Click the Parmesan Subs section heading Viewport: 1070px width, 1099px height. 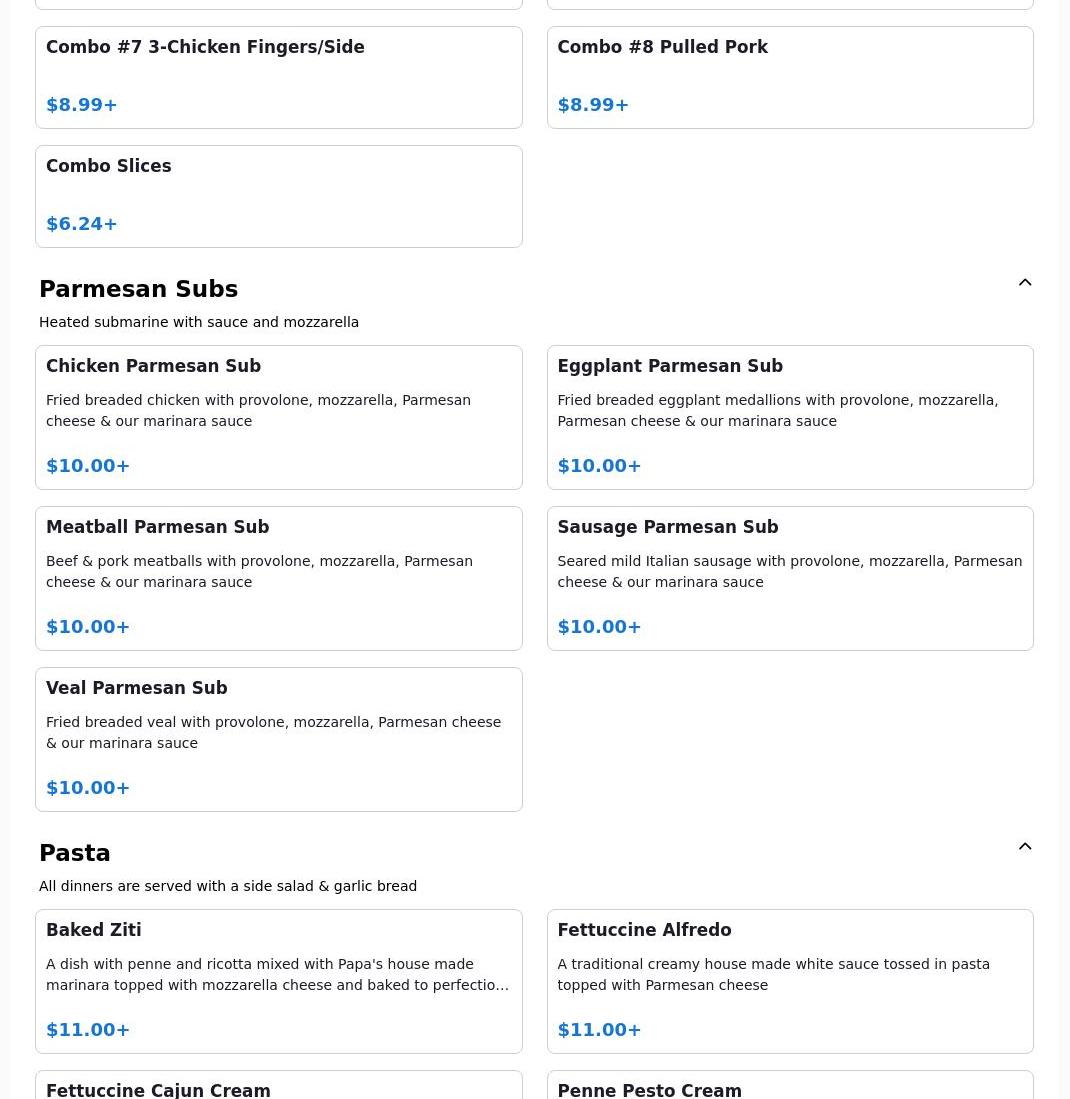pyautogui.click(x=138, y=289)
